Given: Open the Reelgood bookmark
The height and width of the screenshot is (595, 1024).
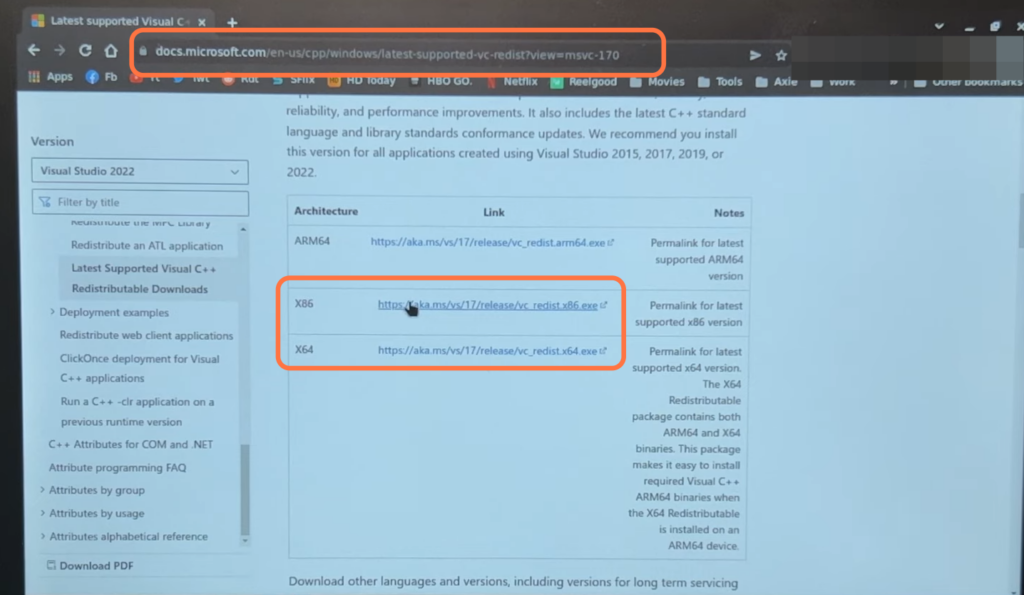Looking at the screenshot, I should pyautogui.click(x=584, y=82).
